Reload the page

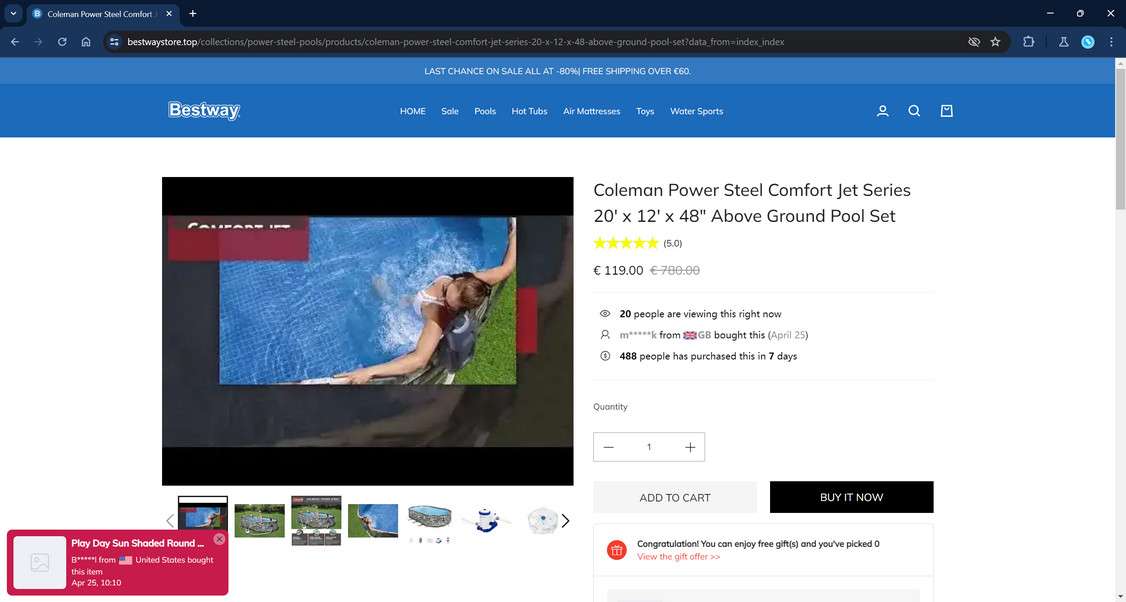[x=62, y=42]
